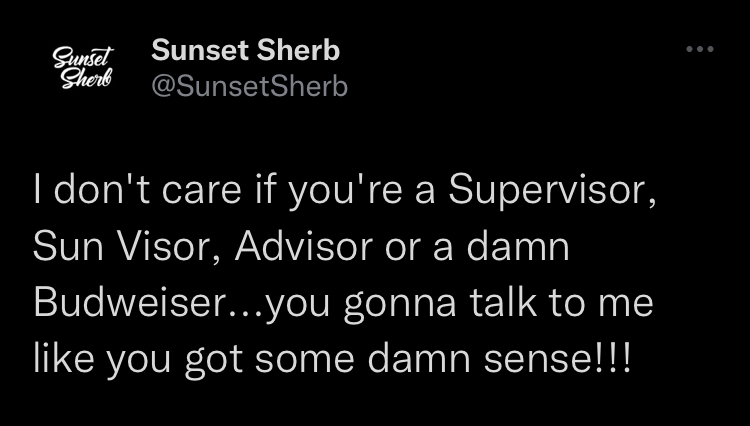Click the word "Sunset" in the display name
Viewport: 750px width, 426px height.
click(196, 50)
